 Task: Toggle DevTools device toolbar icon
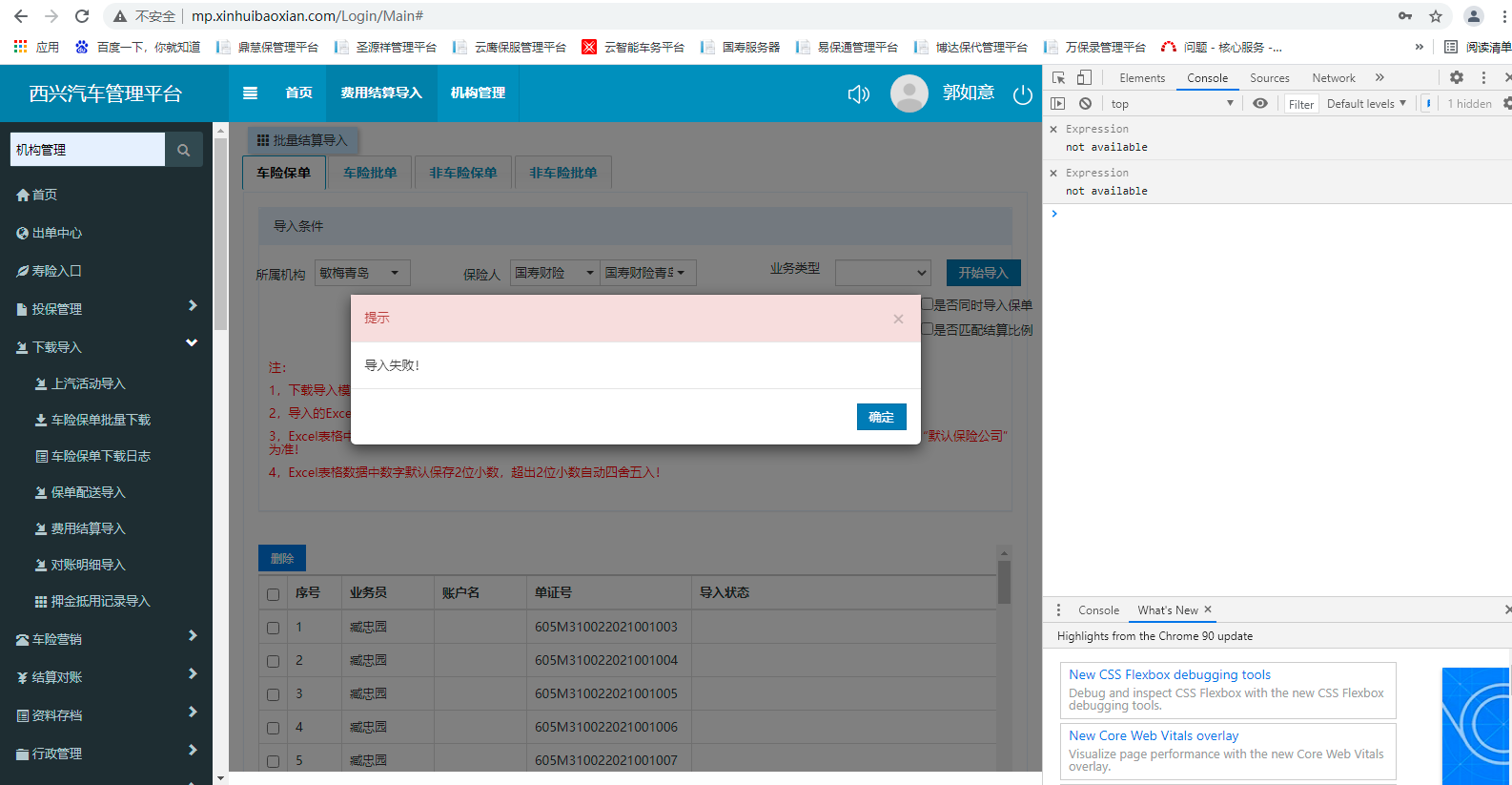click(1084, 77)
